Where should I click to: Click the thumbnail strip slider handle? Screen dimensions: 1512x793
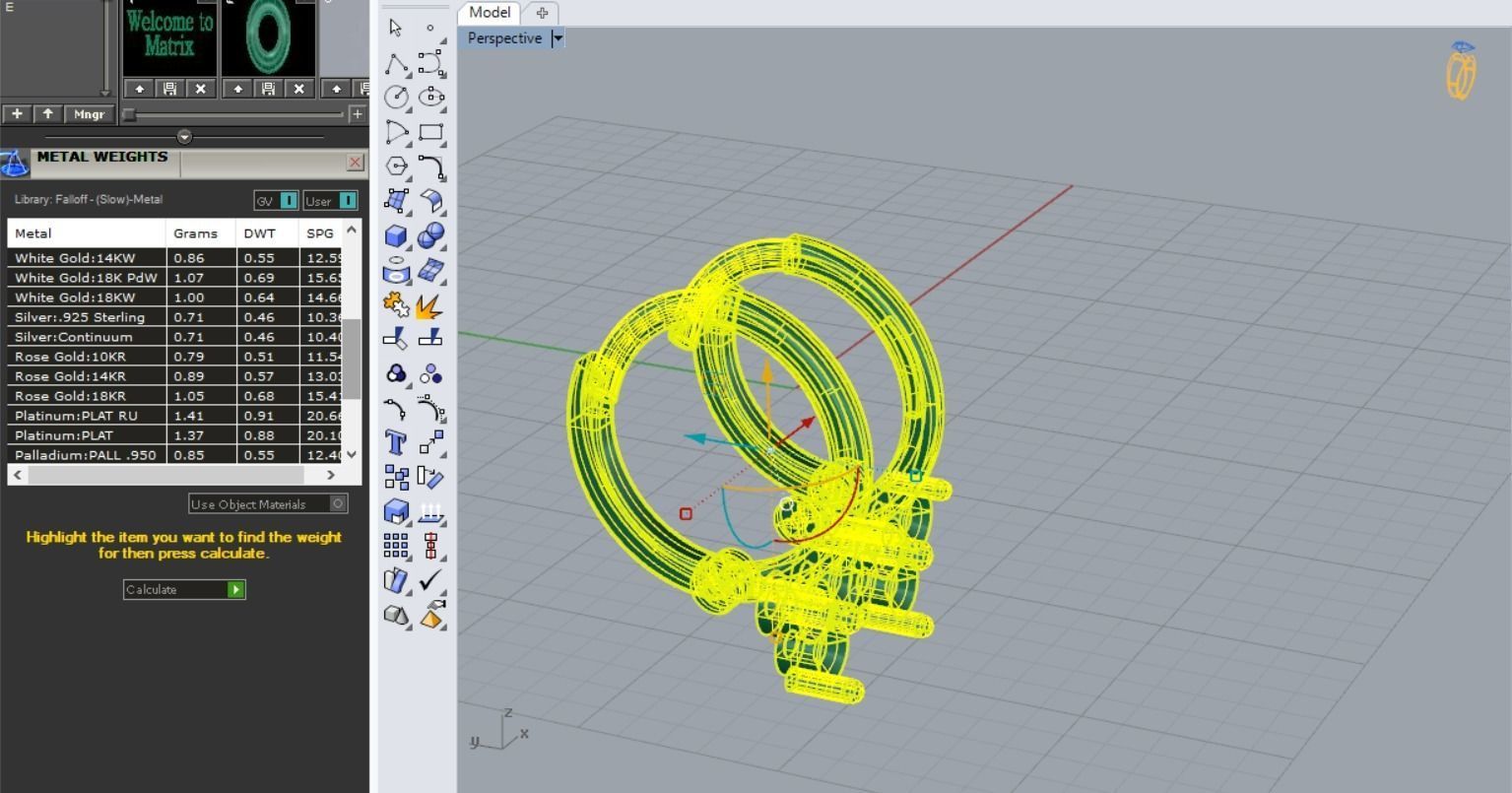coord(129,114)
